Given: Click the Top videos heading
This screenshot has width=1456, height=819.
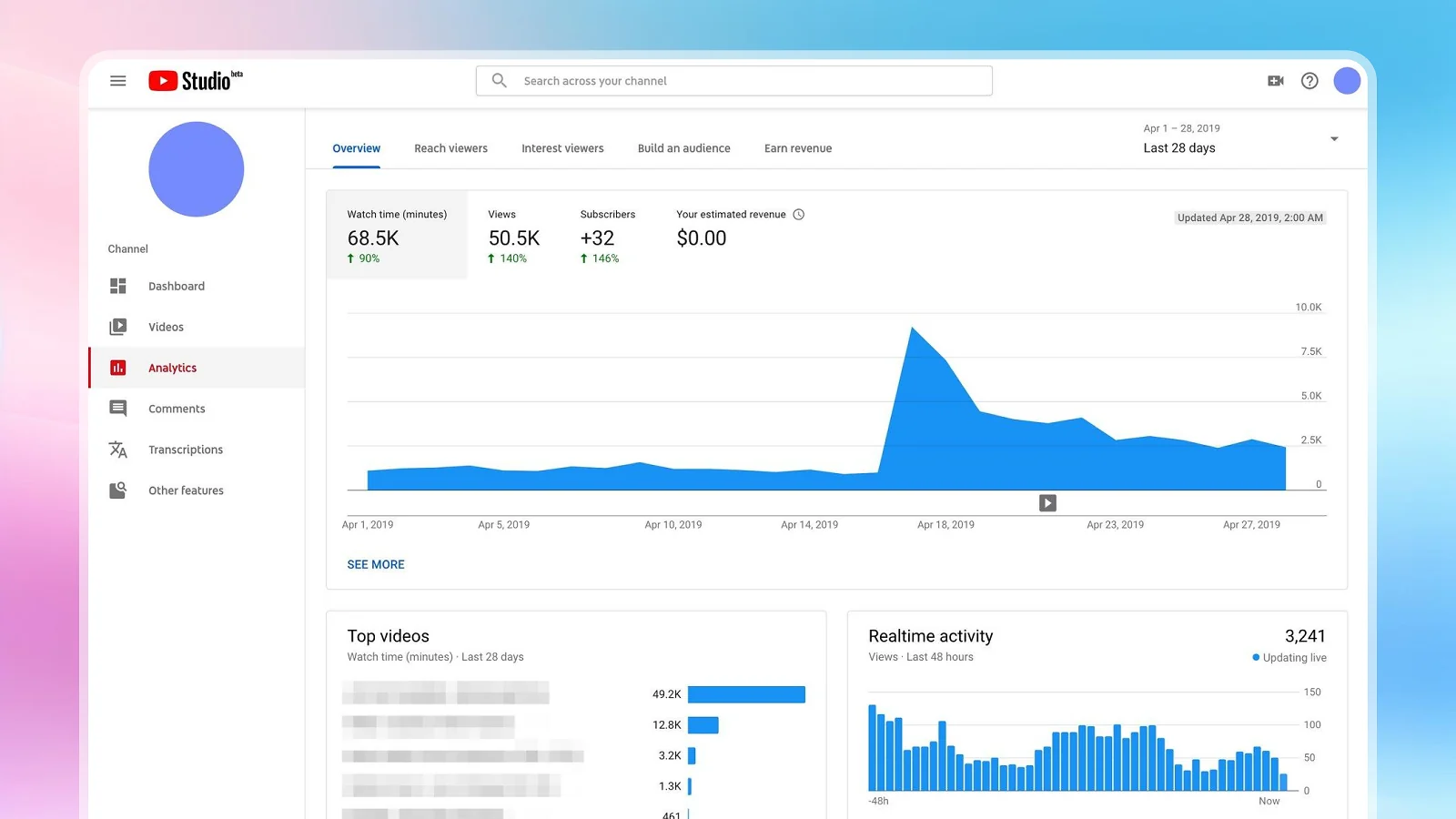Looking at the screenshot, I should (x=388, y=636).
